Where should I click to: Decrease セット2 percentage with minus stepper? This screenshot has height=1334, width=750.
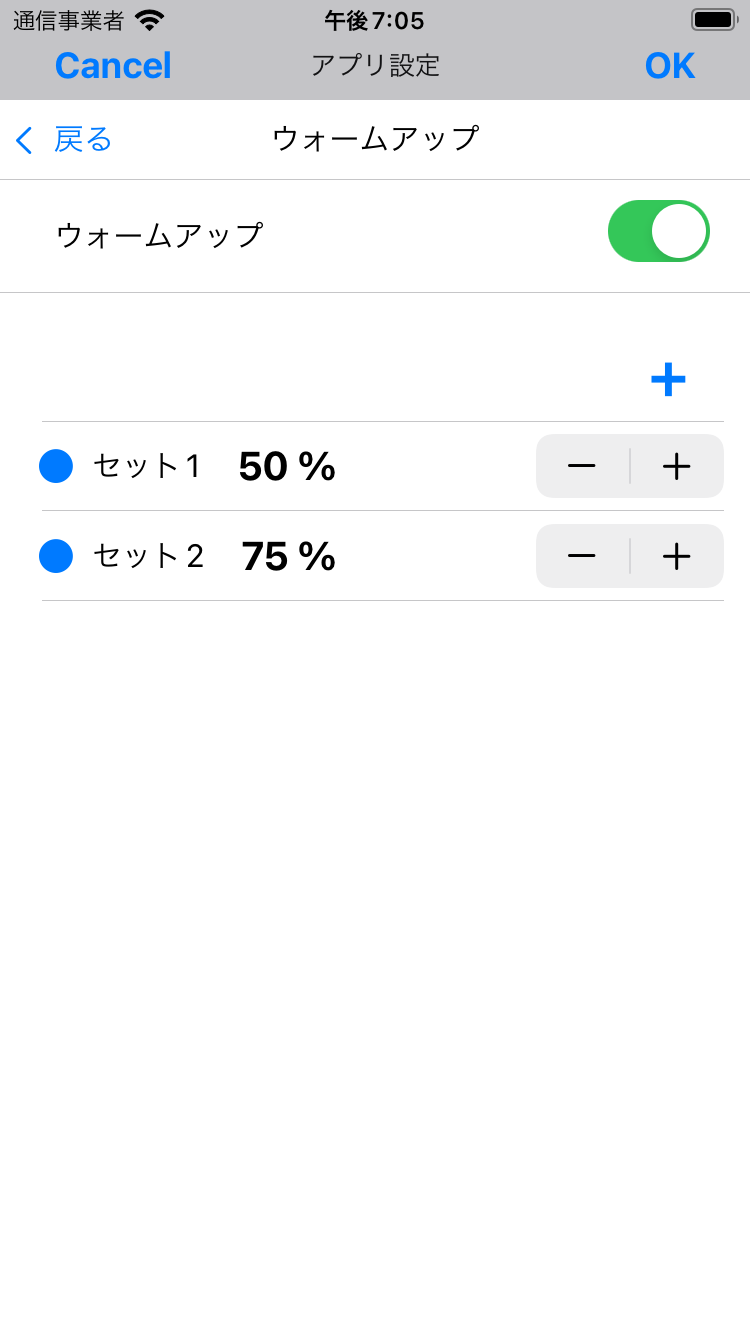click(582, 556)
